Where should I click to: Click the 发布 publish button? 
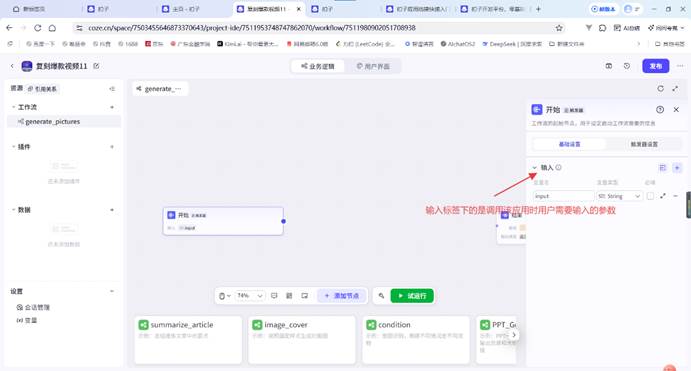[x=656, y=66]
